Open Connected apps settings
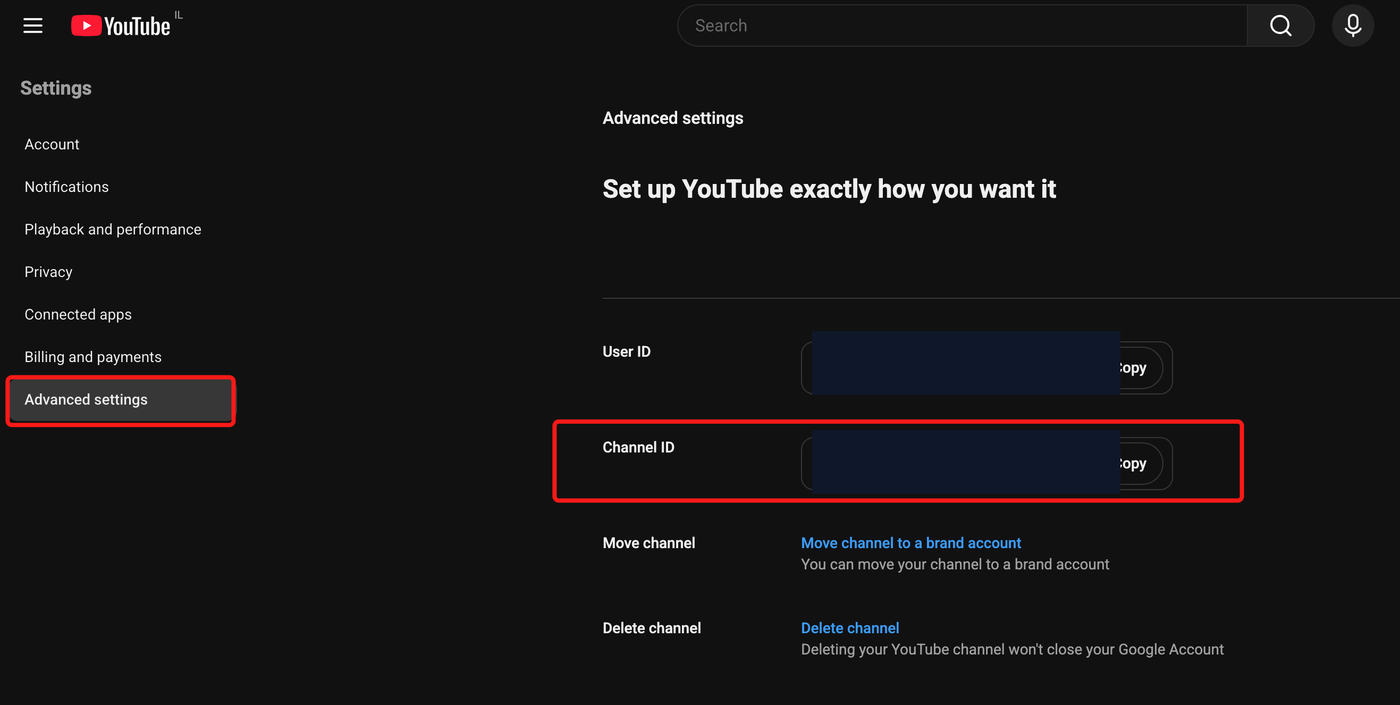 click(78, 314)
